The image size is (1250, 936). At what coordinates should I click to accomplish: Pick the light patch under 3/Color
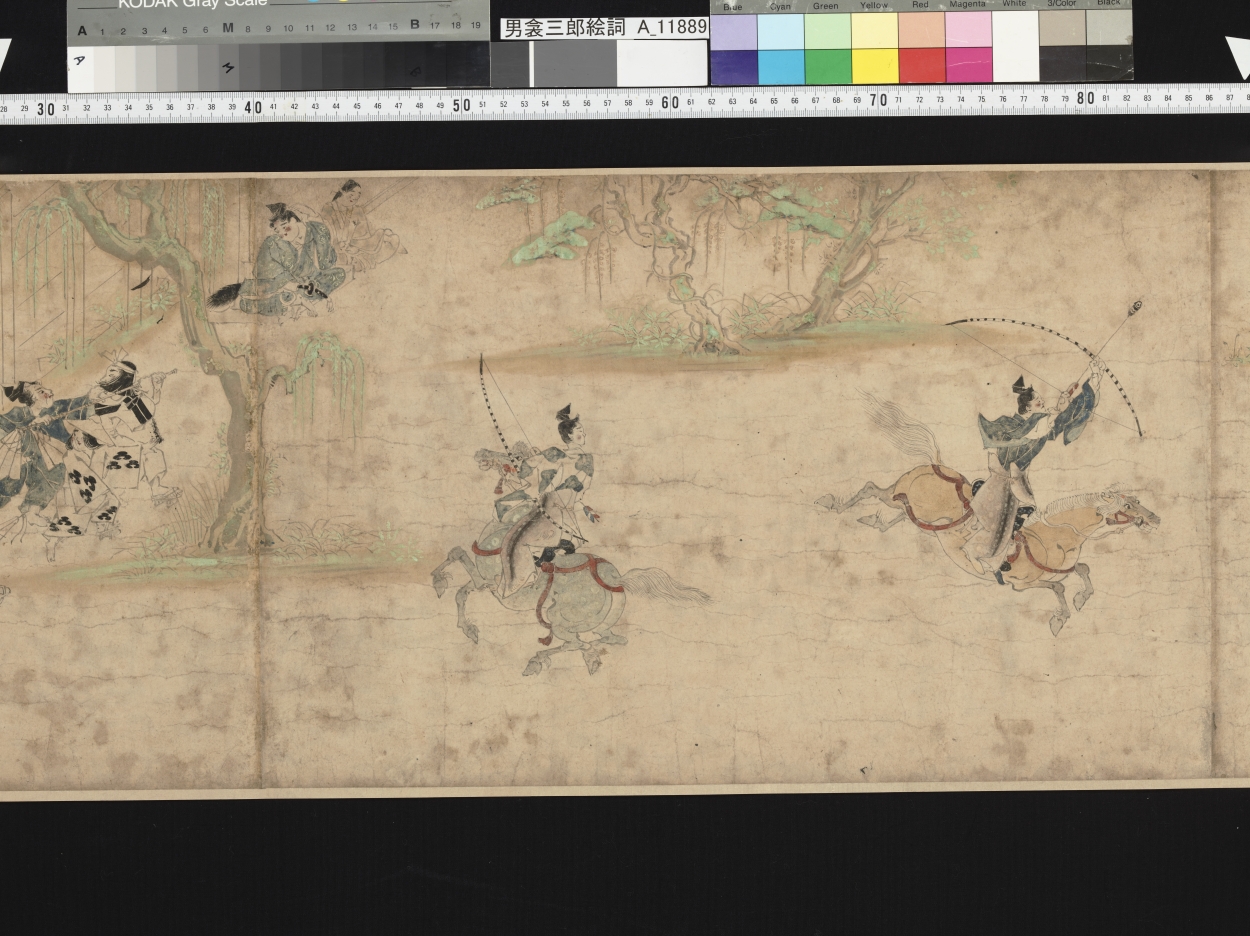(1062, 29)
